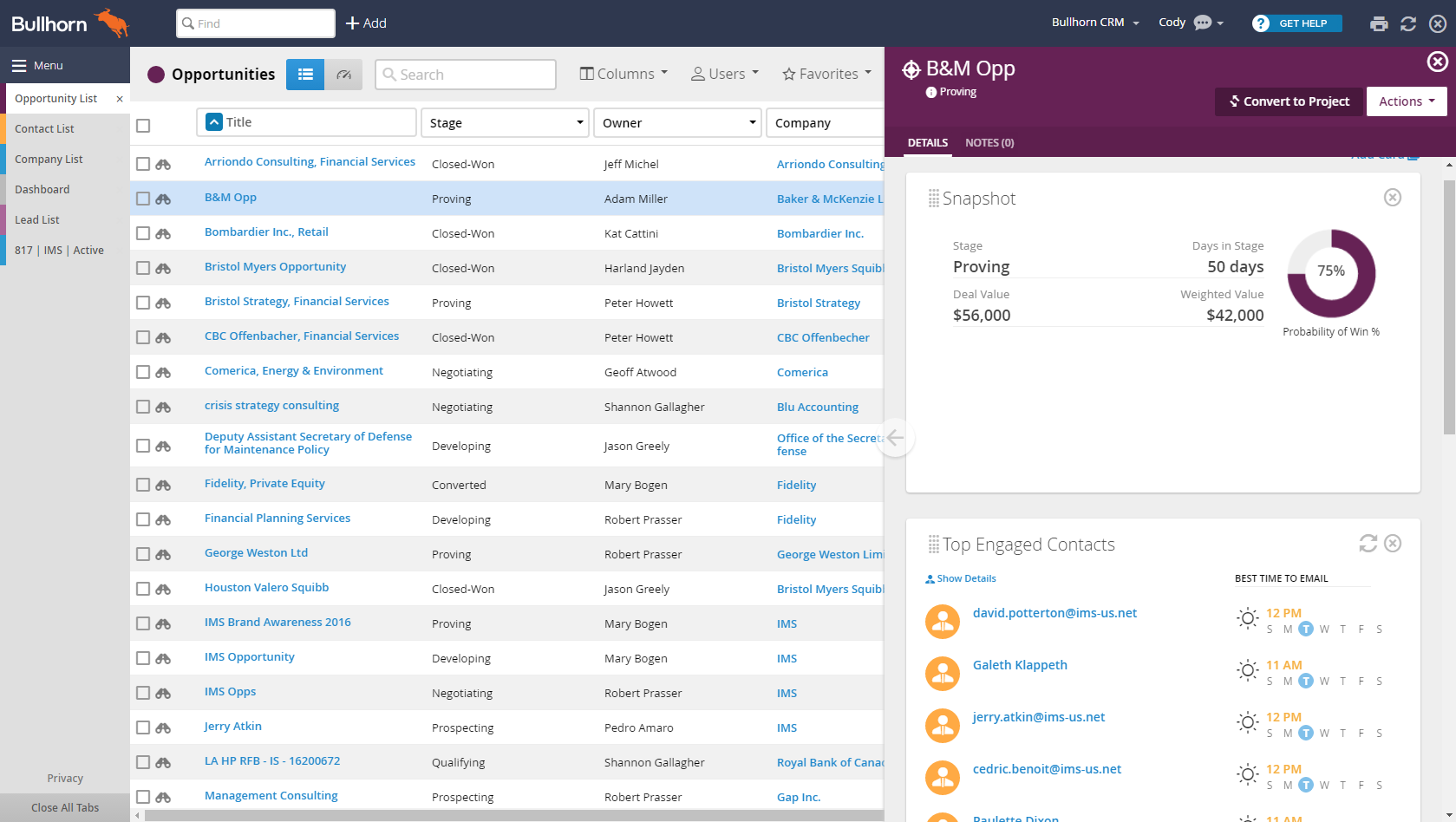This screenshot has height=822, width=1456.
Task: Switch to list view icon in Opportunities
Action: [x=305, y=75]
